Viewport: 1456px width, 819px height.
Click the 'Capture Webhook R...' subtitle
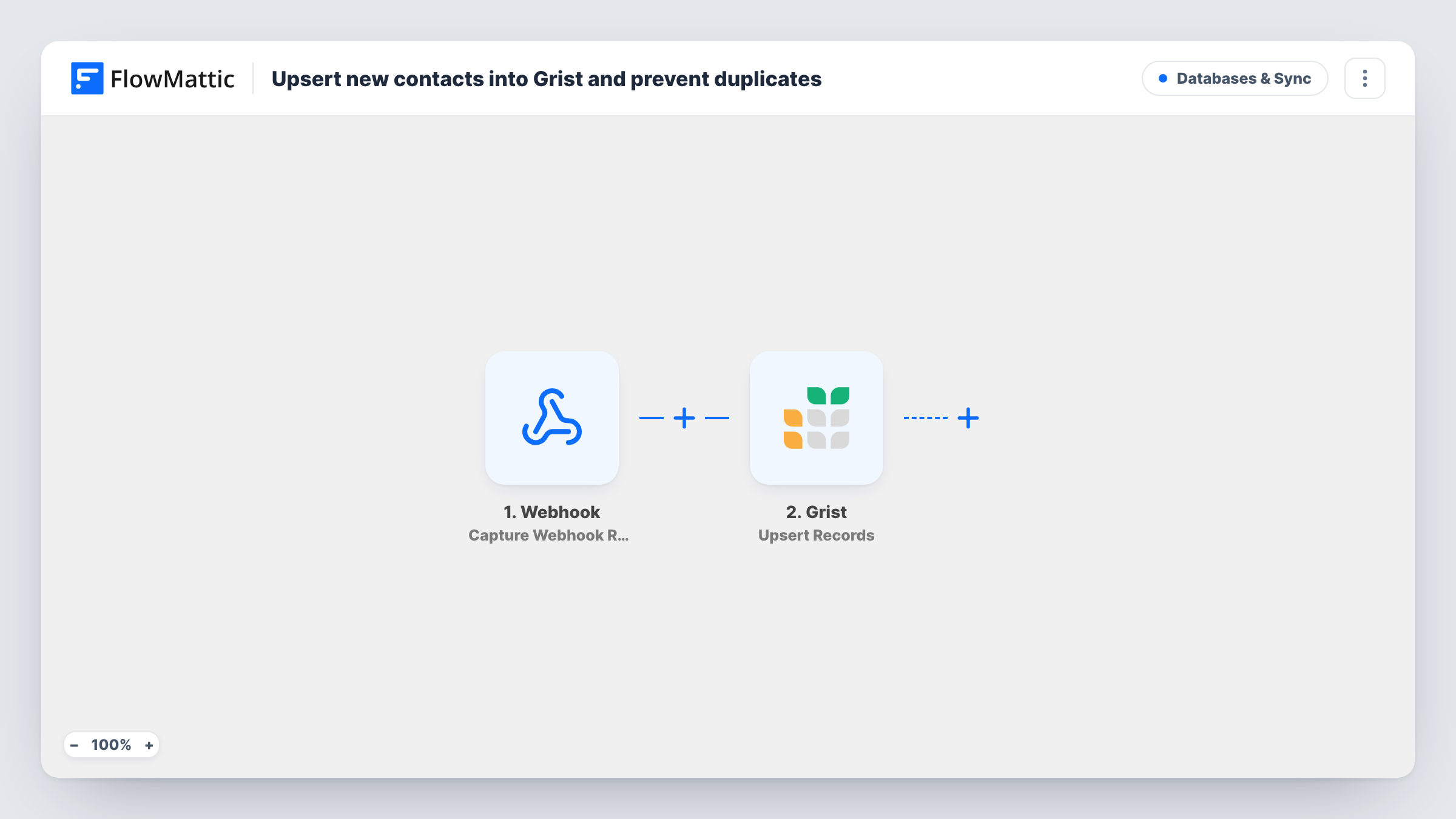(x=548, y=535)
